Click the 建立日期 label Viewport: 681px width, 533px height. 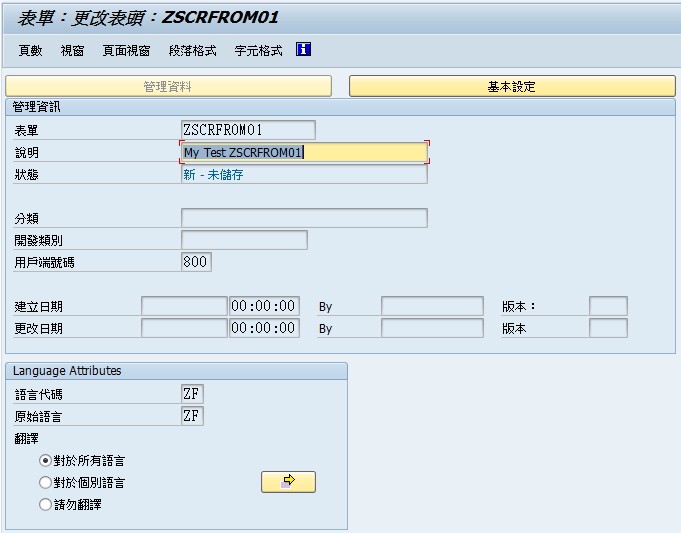click(38, 307)
